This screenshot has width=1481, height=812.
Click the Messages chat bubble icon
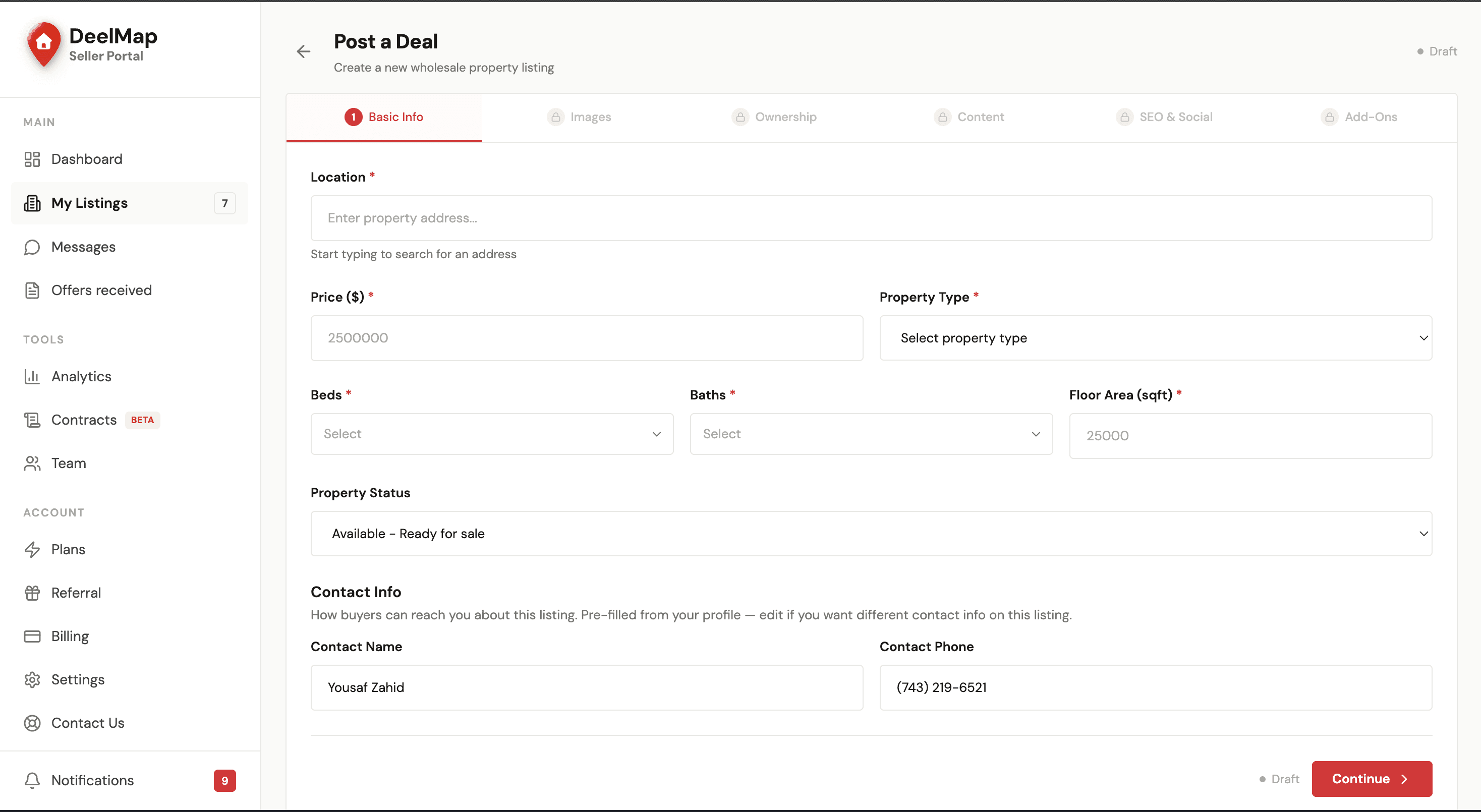(x=32, y=247)
